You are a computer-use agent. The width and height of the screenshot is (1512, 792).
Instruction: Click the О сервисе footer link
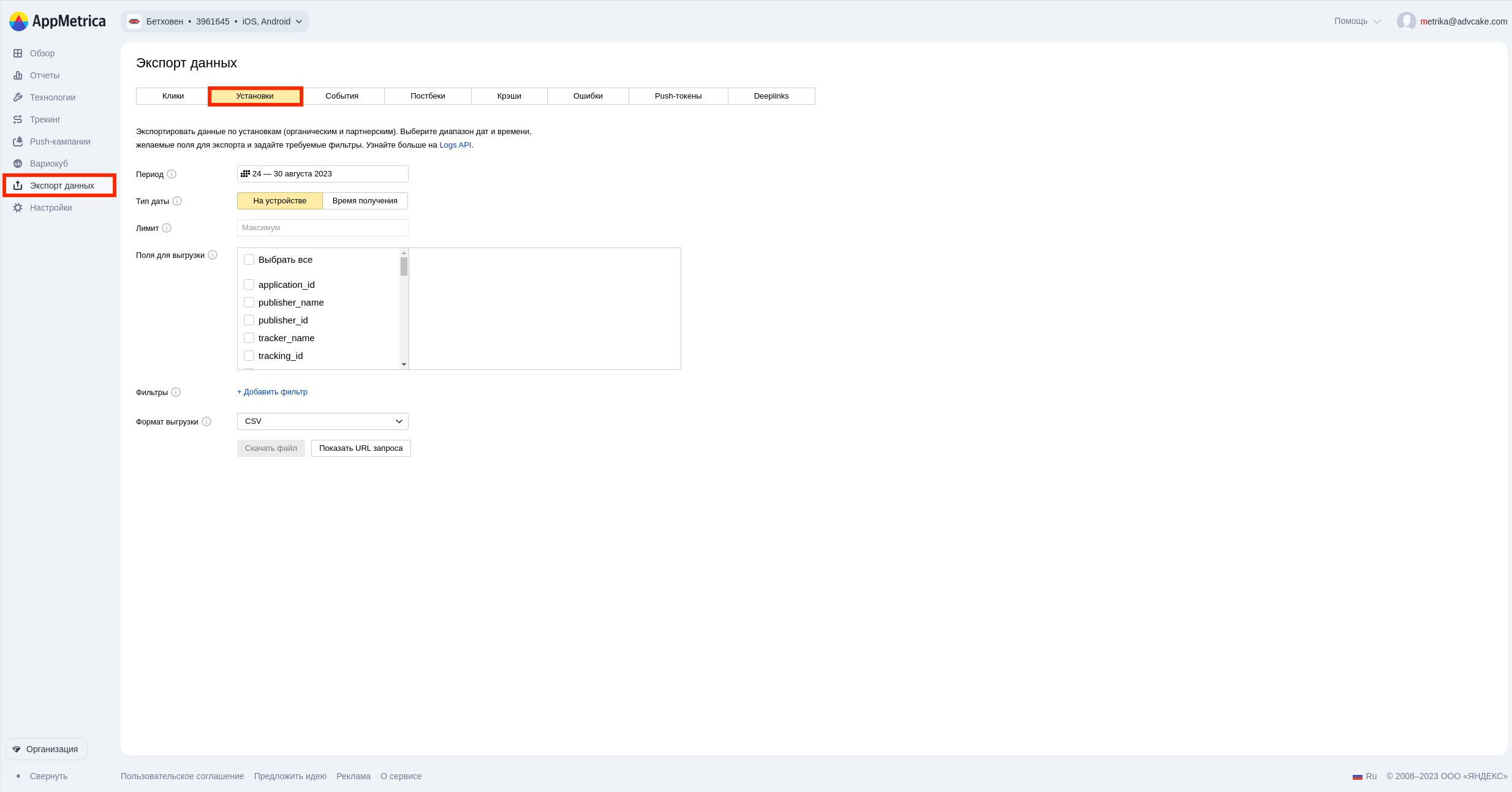coord(401,776)
